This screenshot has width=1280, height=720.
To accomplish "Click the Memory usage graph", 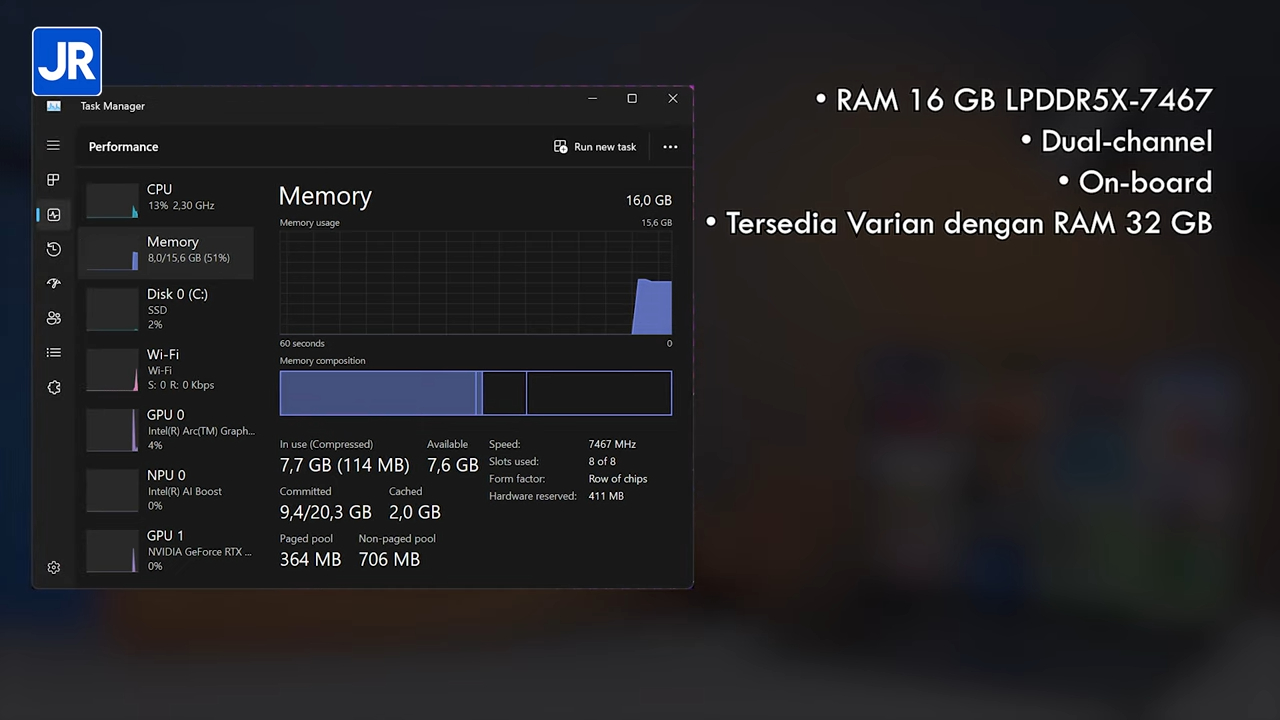I will tap(476, 283).
